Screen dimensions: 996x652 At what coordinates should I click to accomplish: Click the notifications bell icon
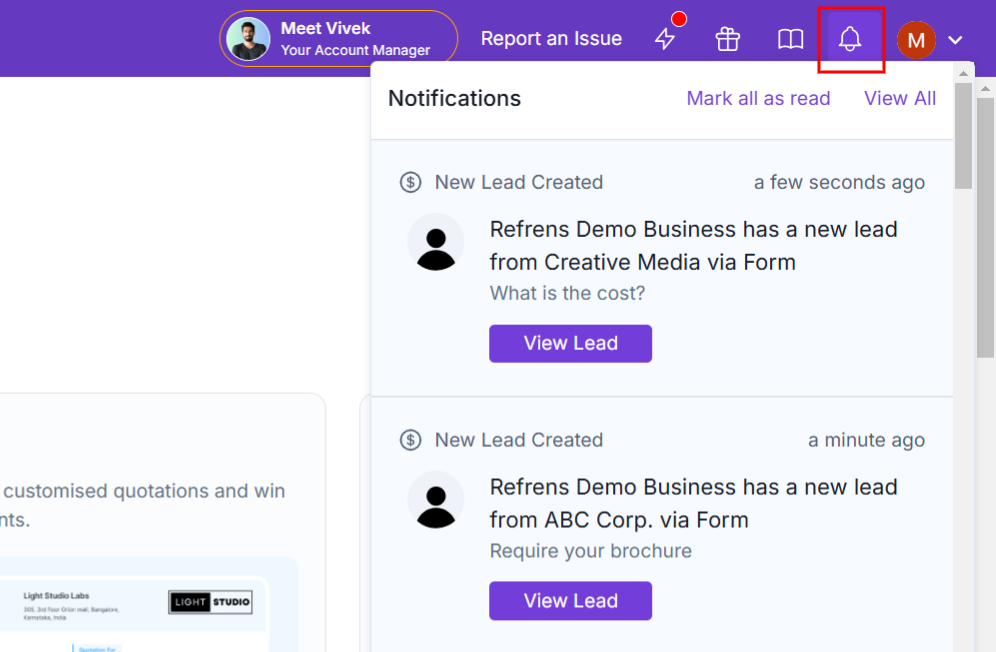[x=850, y=39]
